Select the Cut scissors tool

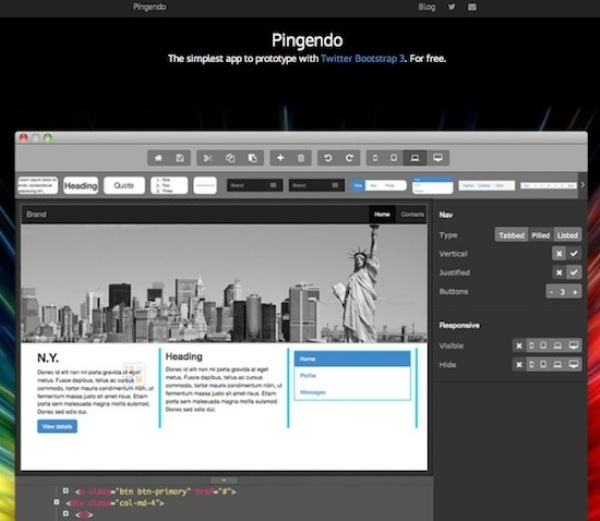(208, 158)
